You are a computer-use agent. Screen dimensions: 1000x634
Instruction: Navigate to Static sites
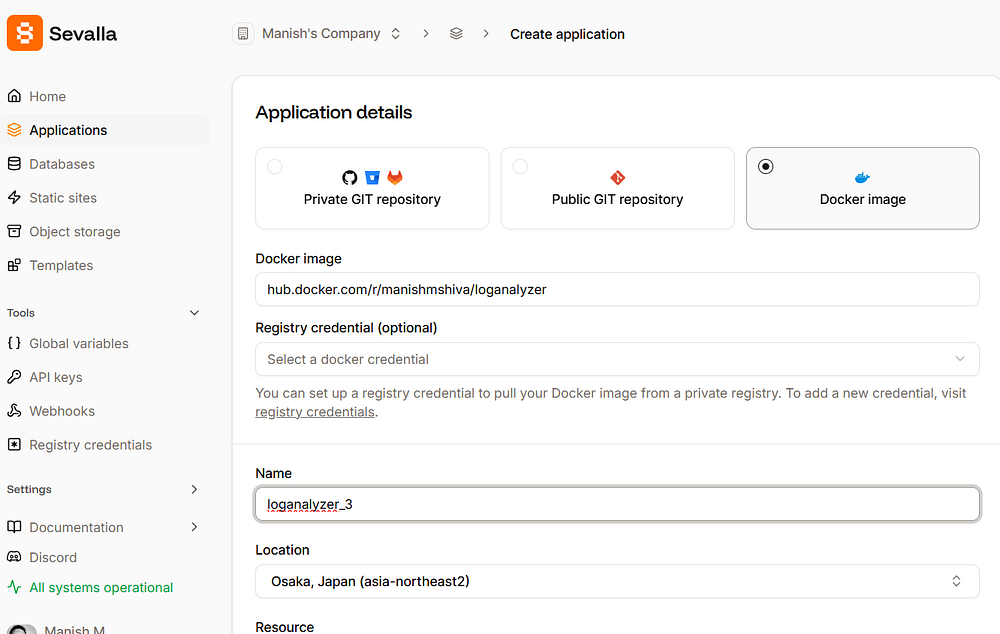(63, 197)
